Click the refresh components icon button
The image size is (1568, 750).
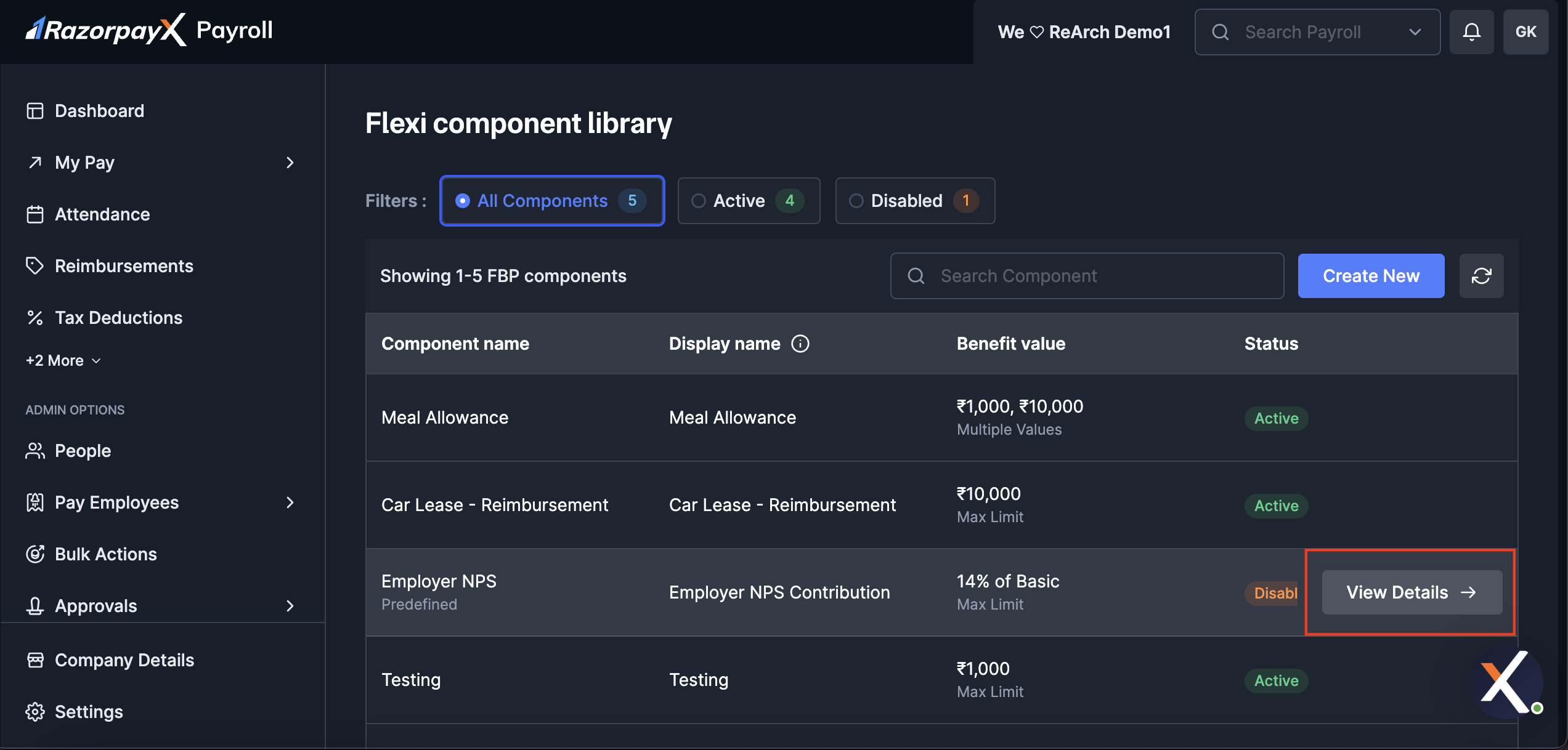(1481, 276)
